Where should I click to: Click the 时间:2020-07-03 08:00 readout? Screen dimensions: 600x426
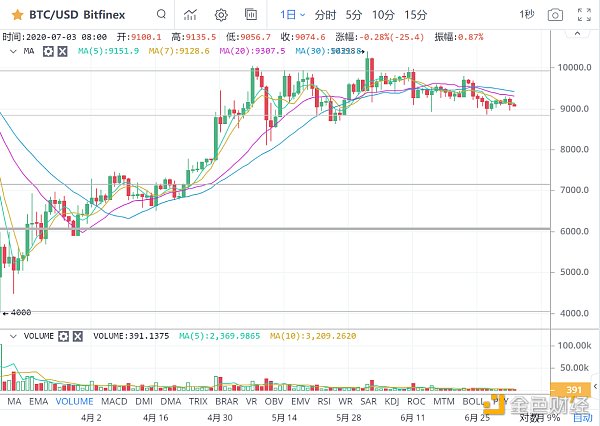55,37
